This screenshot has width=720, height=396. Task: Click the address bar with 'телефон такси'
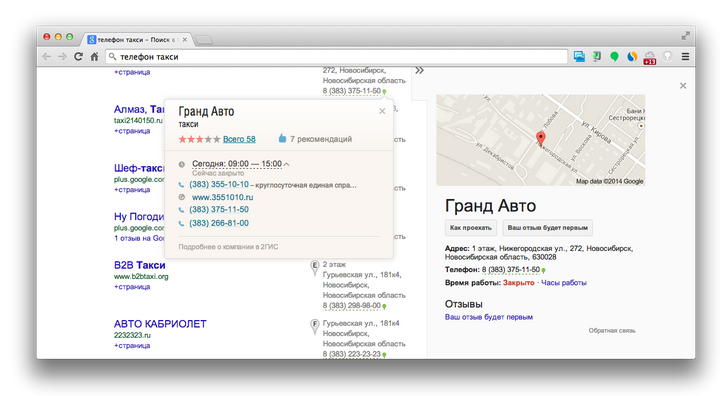[337, 57]
